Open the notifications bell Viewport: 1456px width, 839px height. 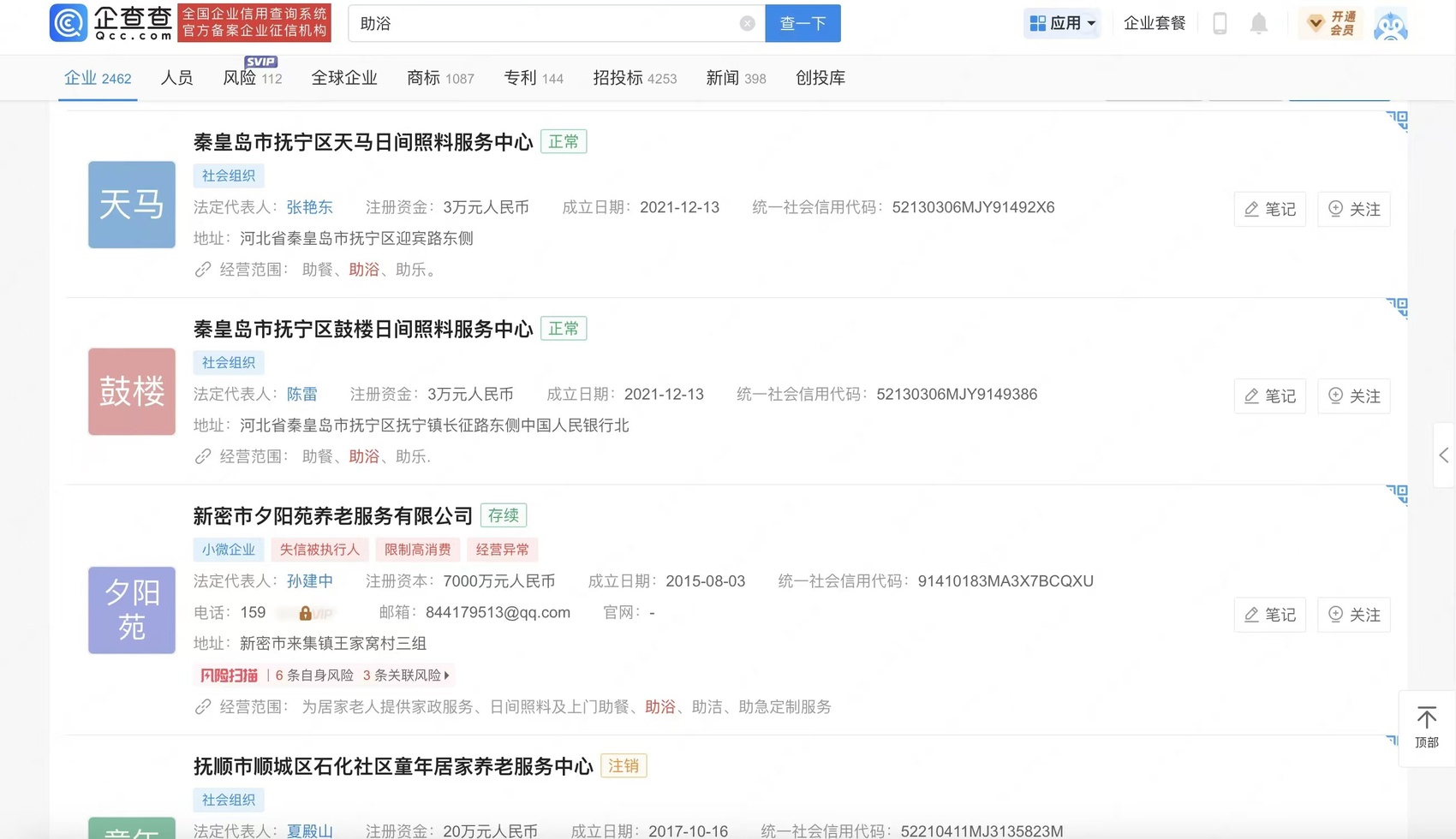(1258, 24)
